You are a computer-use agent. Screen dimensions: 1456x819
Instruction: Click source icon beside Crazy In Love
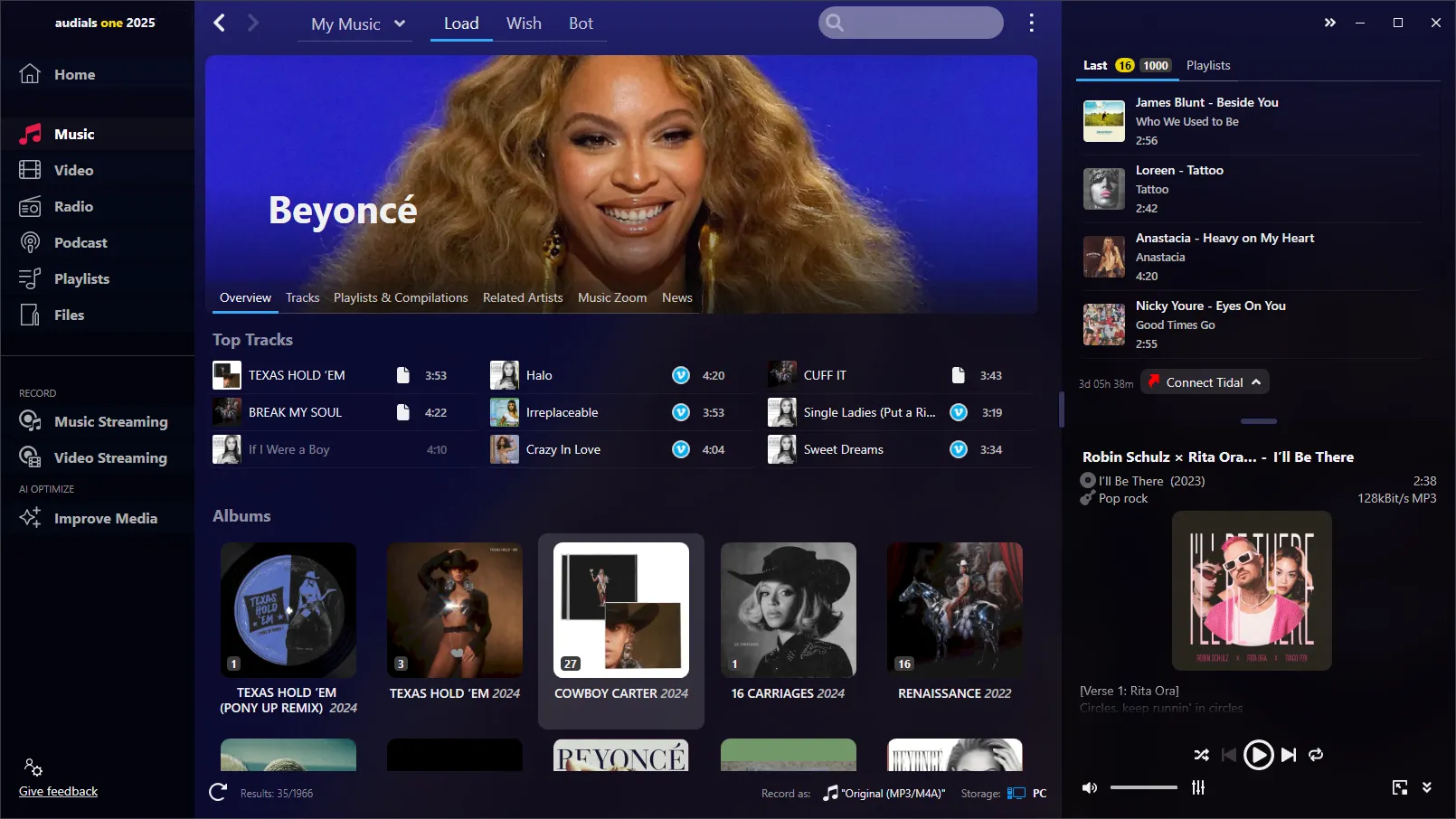click(681, 449)
